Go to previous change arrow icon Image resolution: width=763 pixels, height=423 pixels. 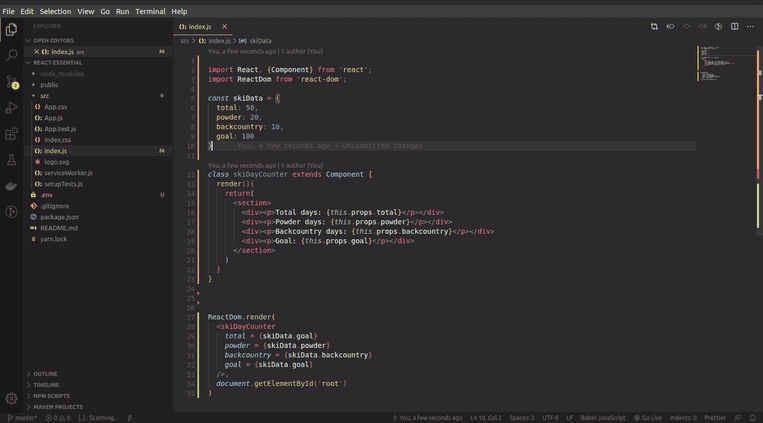pyautogui.click(x=670, y=27)
